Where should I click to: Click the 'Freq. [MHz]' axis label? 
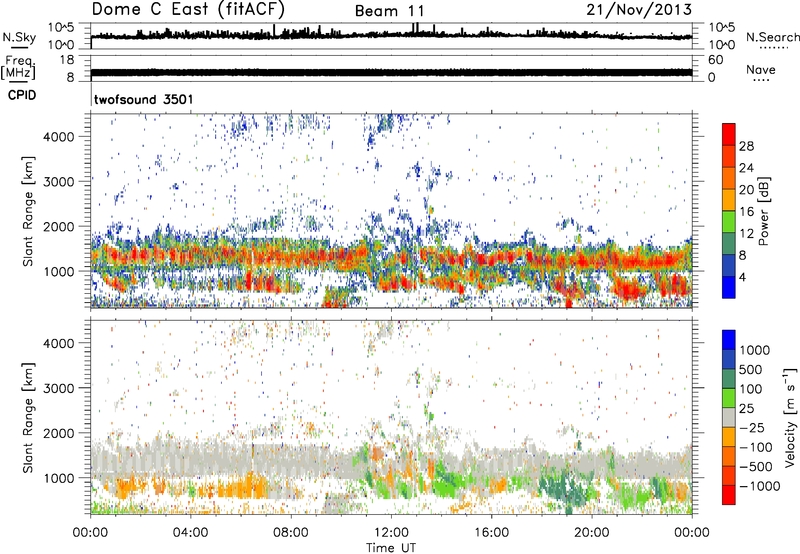(18, 67)
